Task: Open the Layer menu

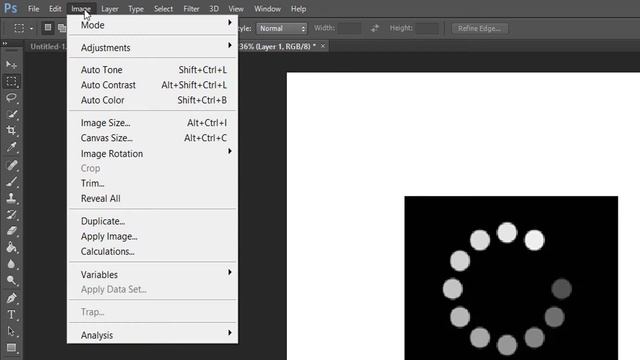Action: pos(110,9)
